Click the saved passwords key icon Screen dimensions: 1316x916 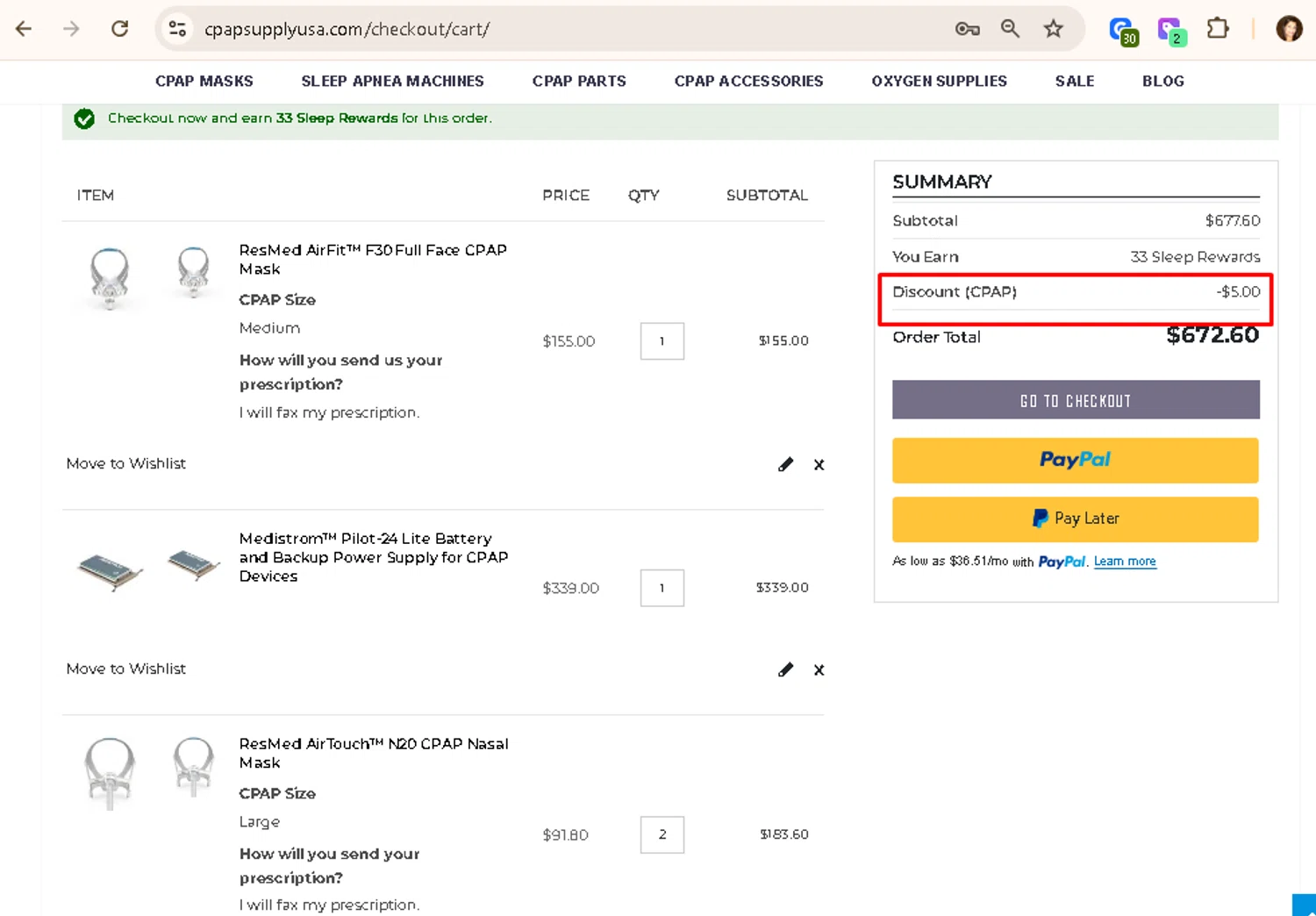967,29
